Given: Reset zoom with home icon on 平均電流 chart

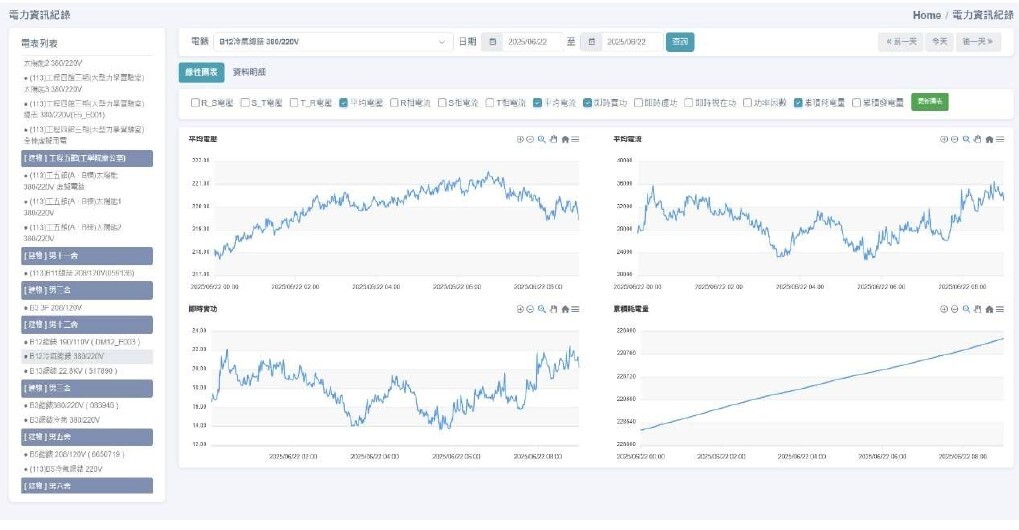Looking at the screenshot, I should click(x=988, y=139).
